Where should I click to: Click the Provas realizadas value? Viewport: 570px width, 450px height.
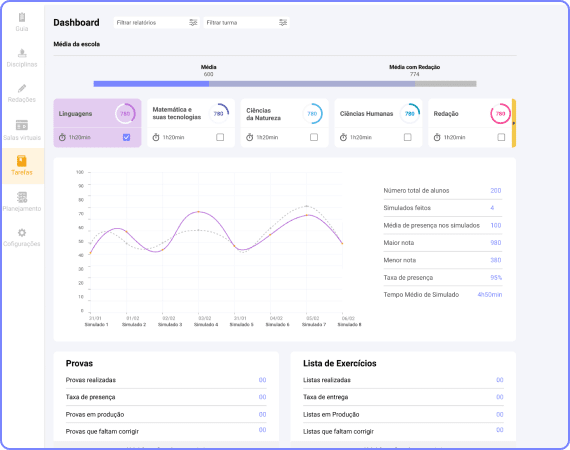coord(262,380)
